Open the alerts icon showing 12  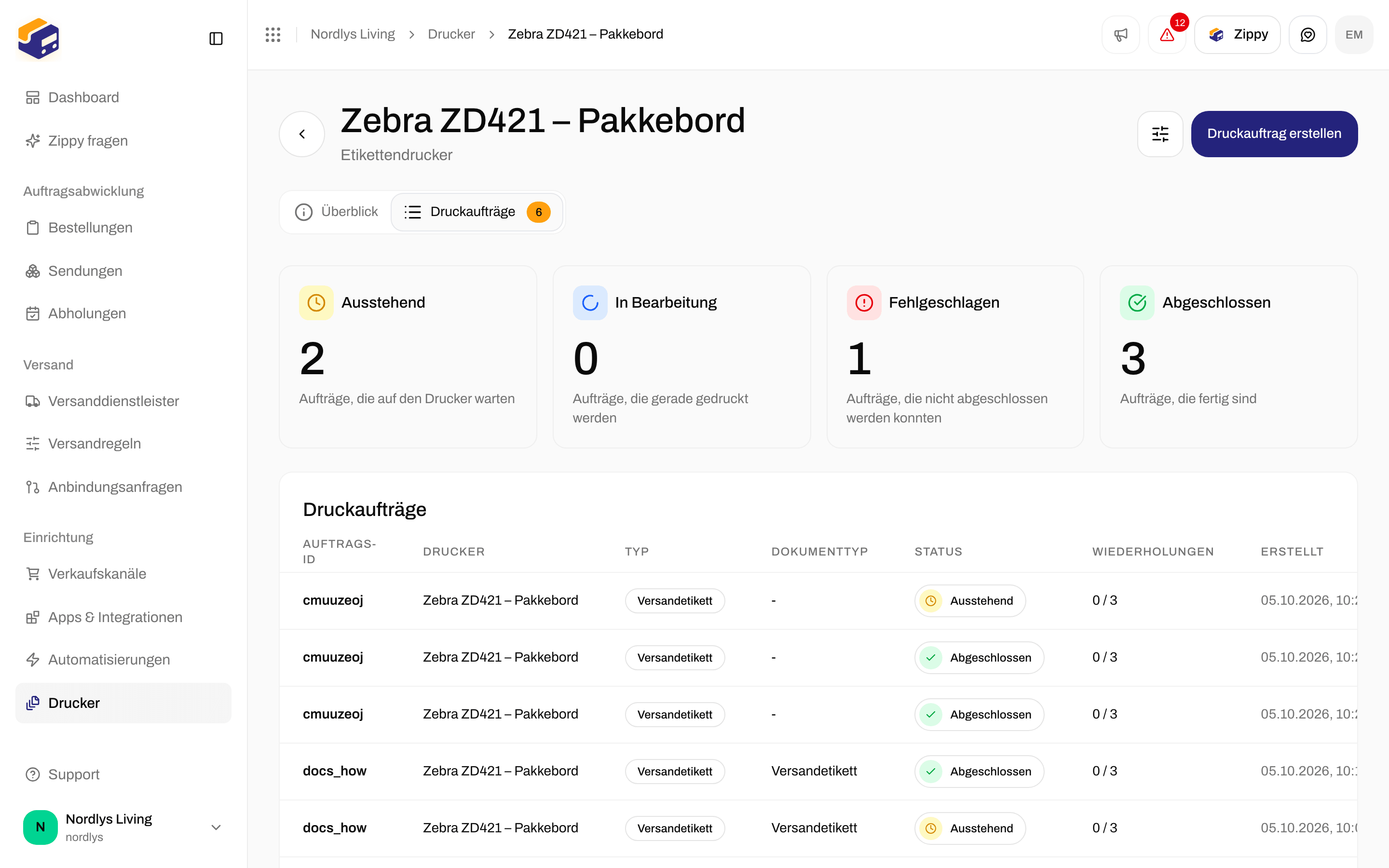[1167, 34]
